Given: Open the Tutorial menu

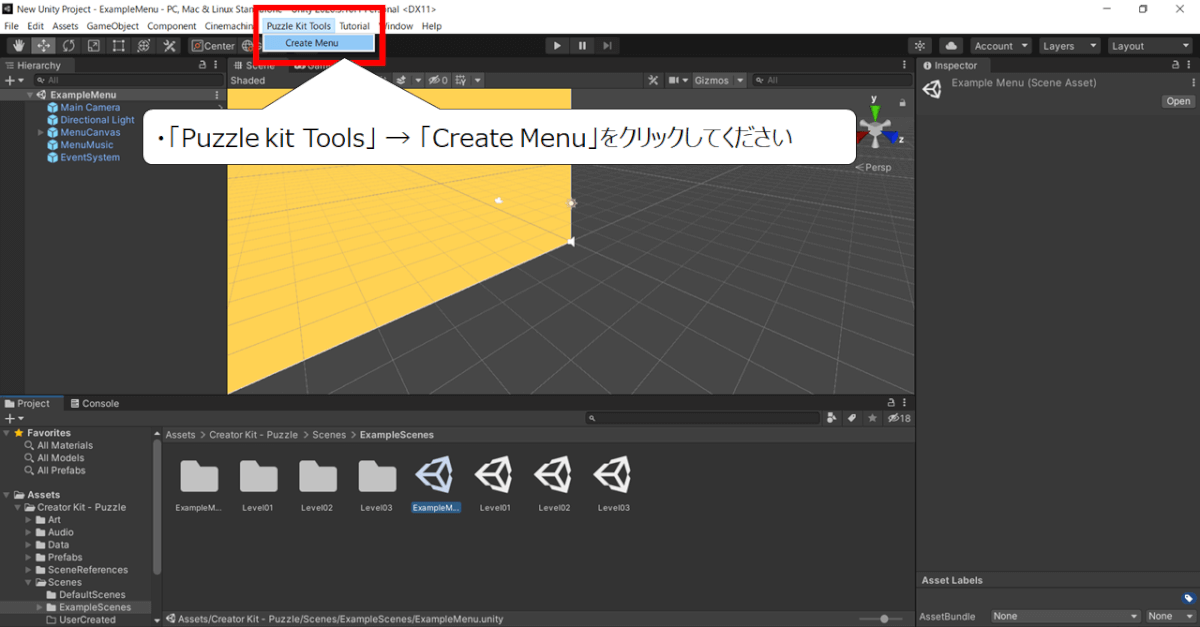Looking at the screenshot, I should [x=354, y=26].
